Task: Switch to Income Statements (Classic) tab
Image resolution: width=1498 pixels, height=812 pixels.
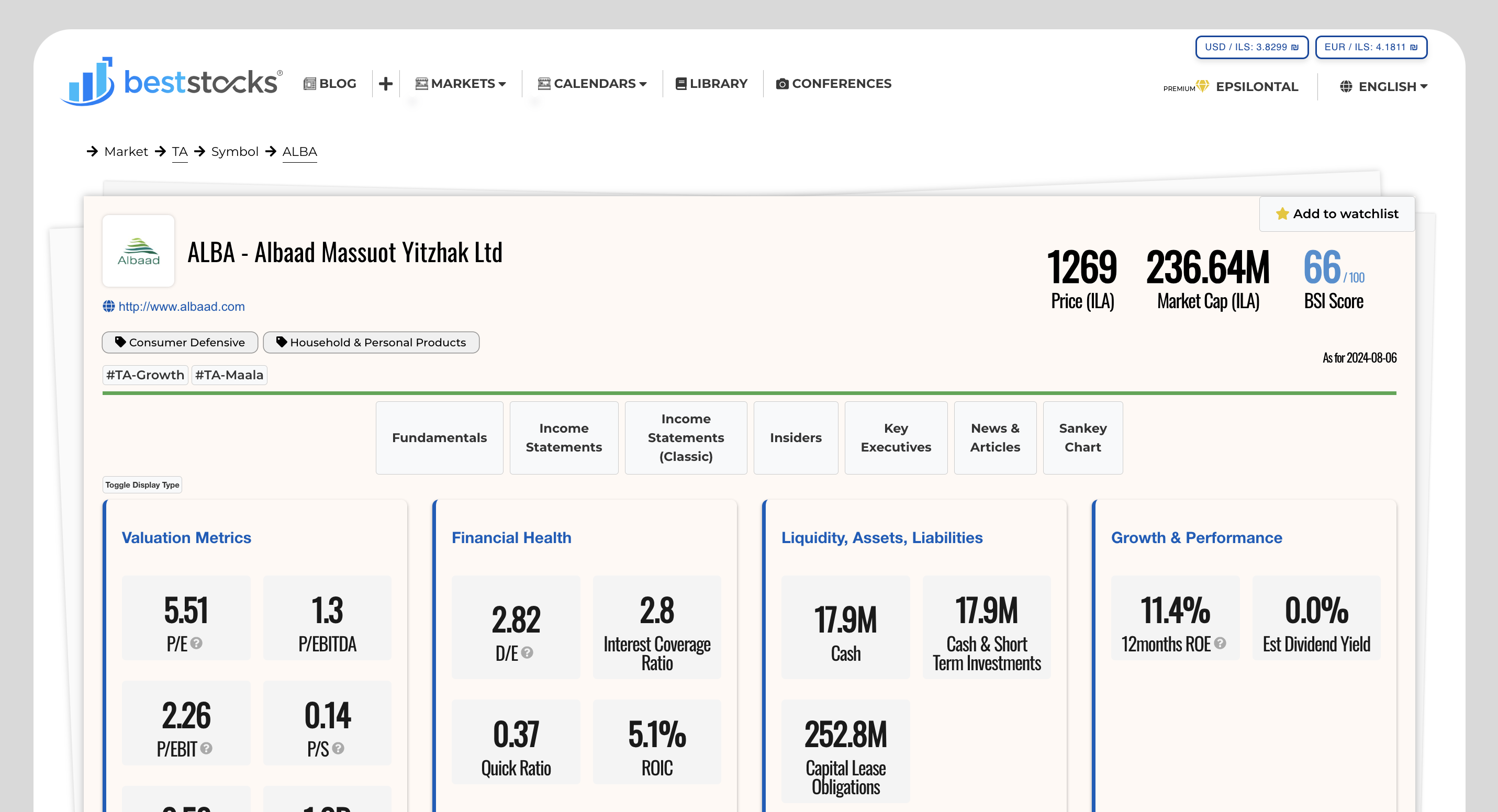Action: (686, 438)
